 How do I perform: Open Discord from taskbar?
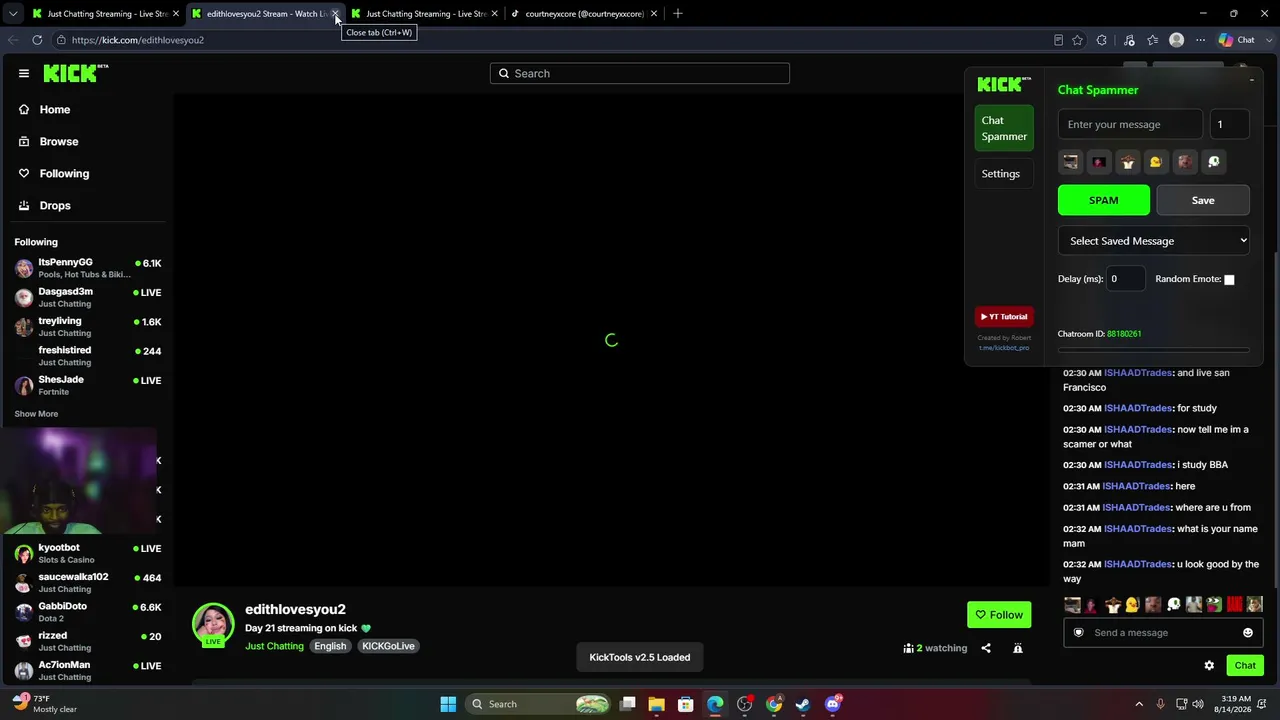833,704
